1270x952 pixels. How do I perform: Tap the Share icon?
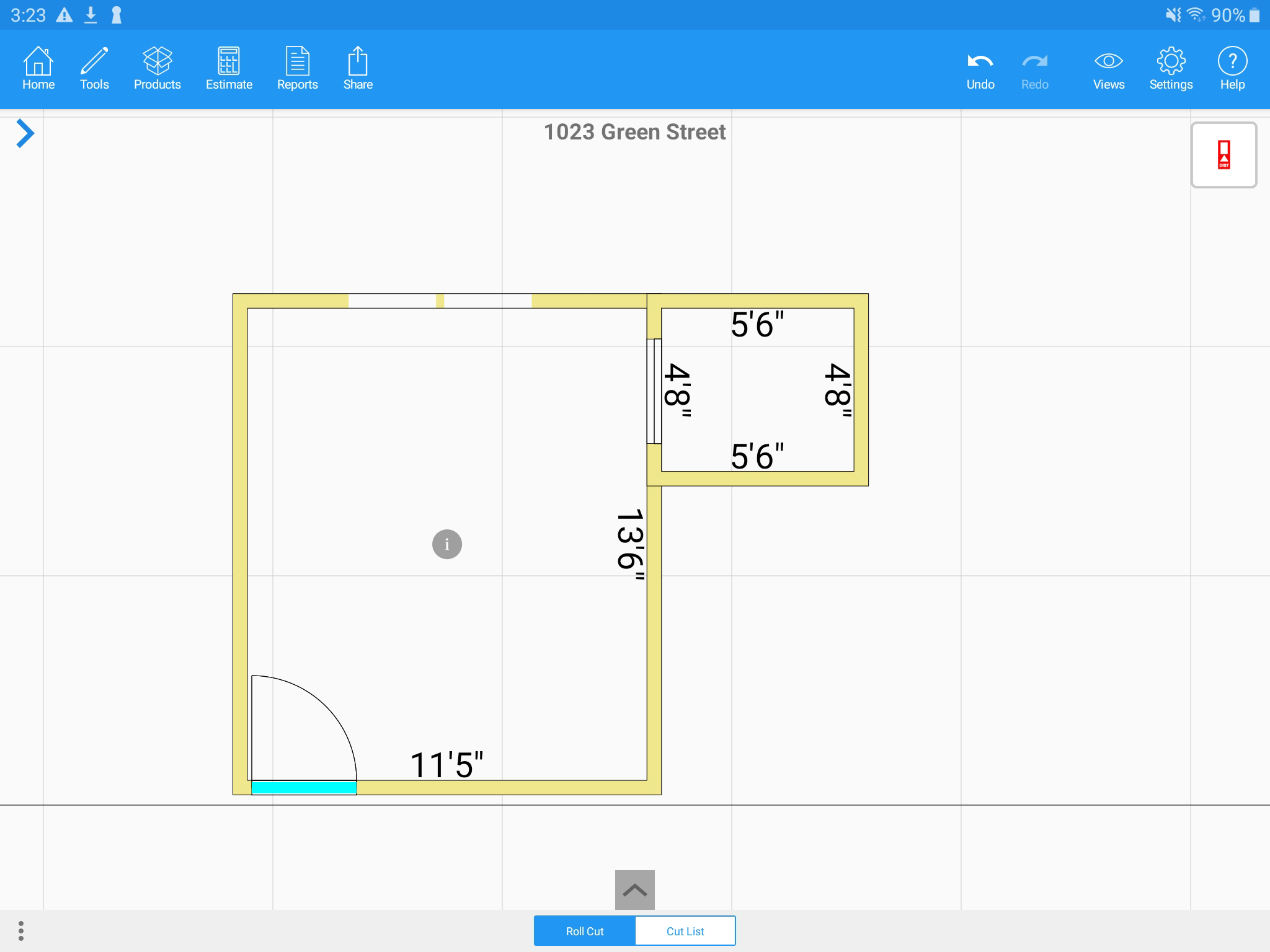358,68
